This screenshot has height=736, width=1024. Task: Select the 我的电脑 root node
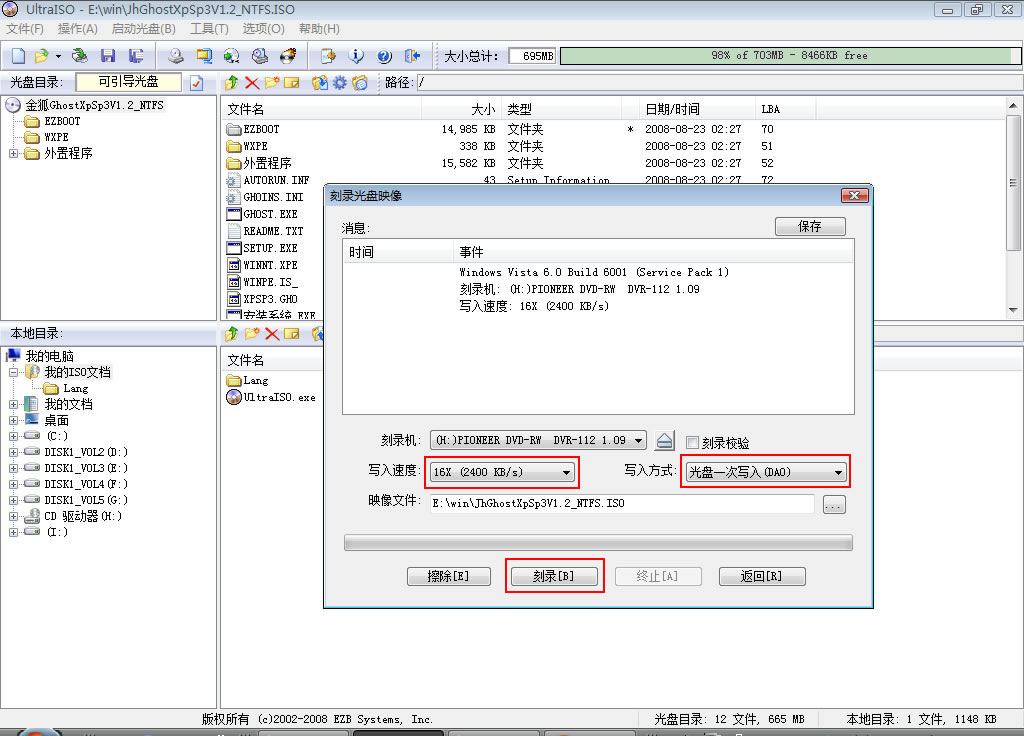(x=49, y=356)
